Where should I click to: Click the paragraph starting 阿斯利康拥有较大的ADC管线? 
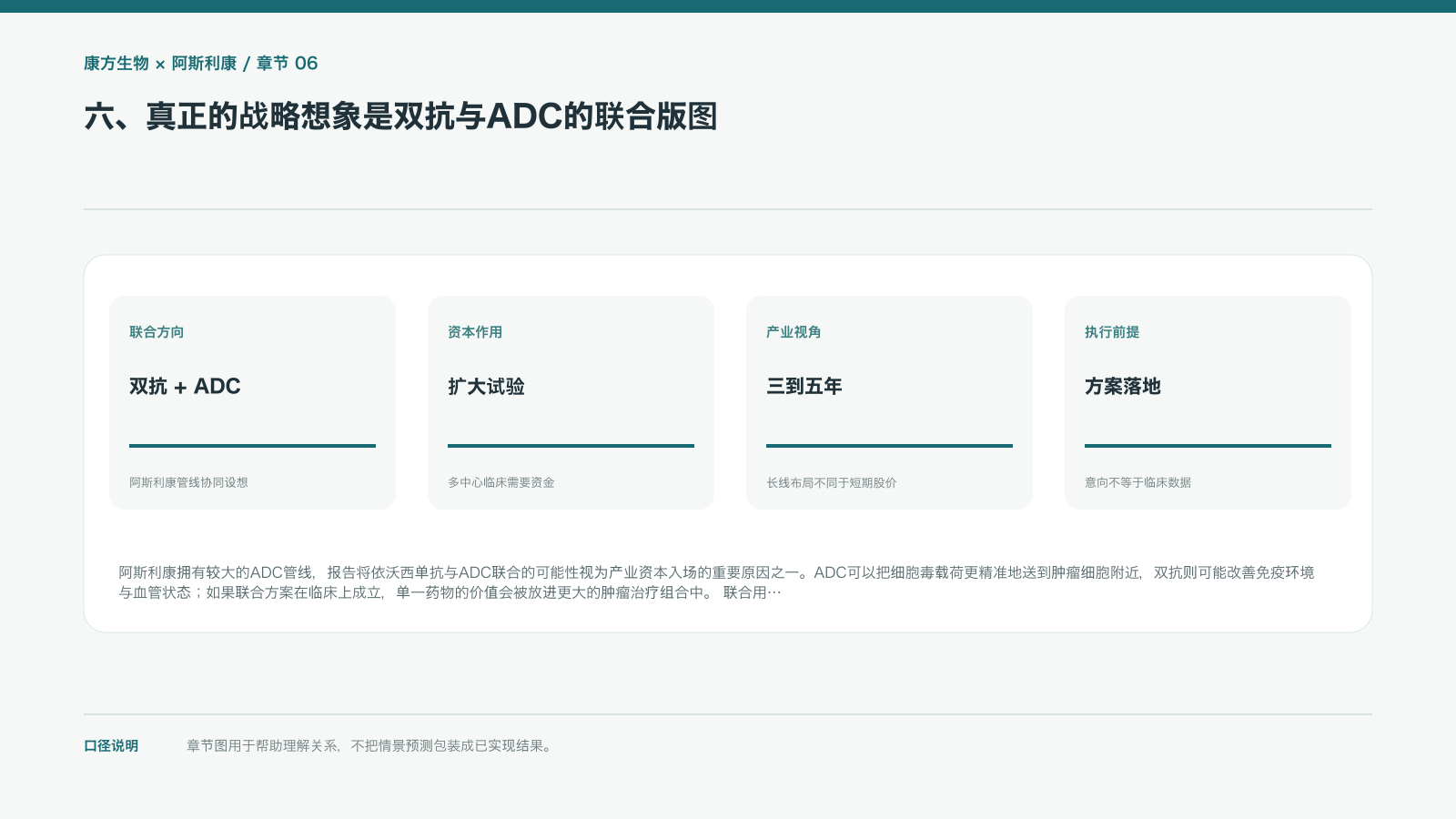[x=716, y=582]
